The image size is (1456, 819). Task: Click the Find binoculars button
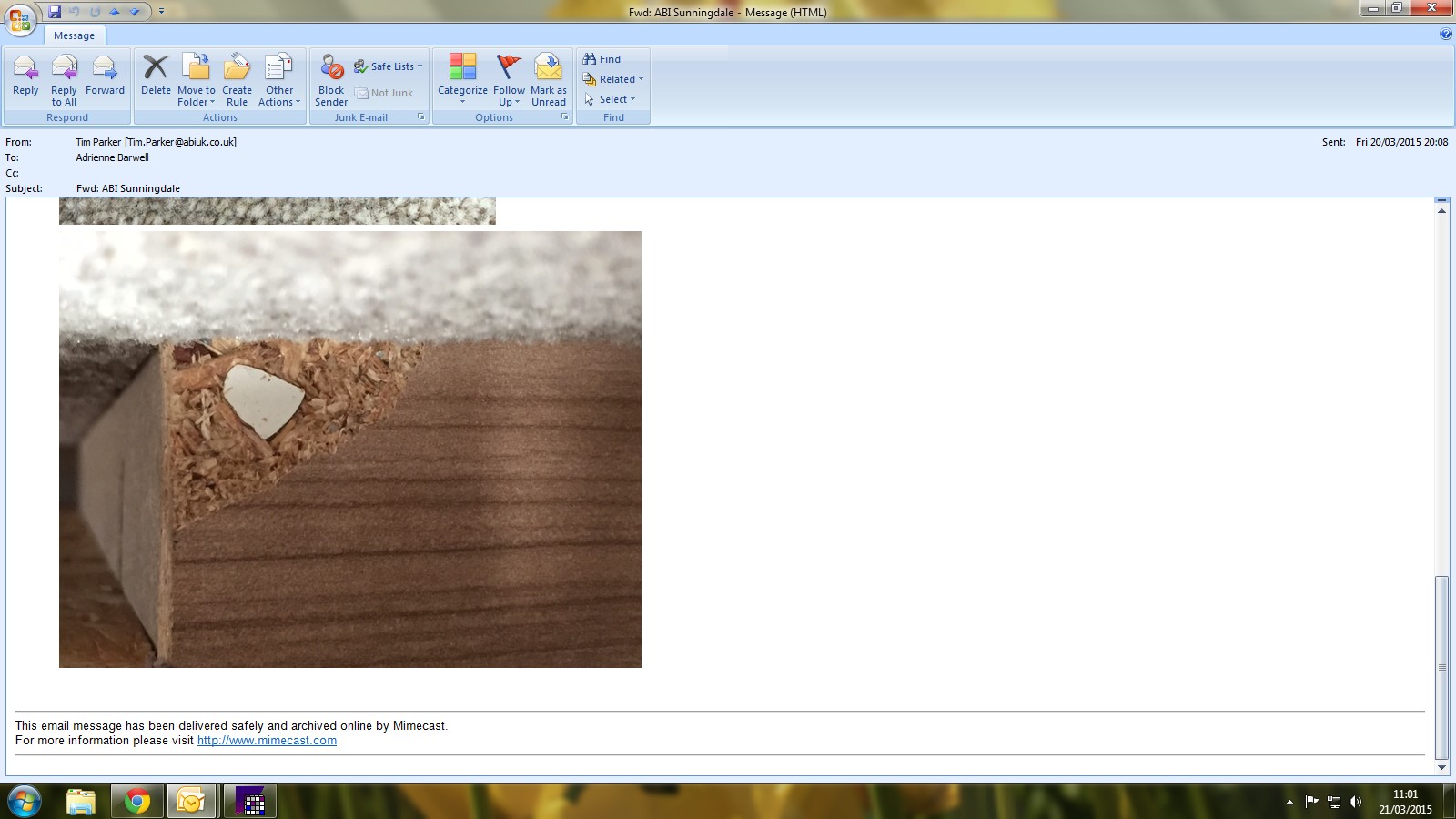602,59
